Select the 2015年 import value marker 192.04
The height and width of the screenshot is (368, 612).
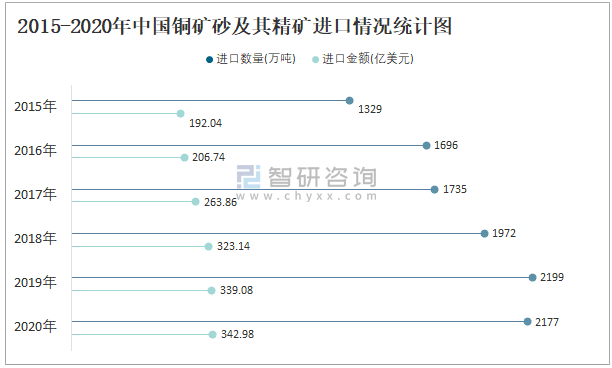pos(180,114)
